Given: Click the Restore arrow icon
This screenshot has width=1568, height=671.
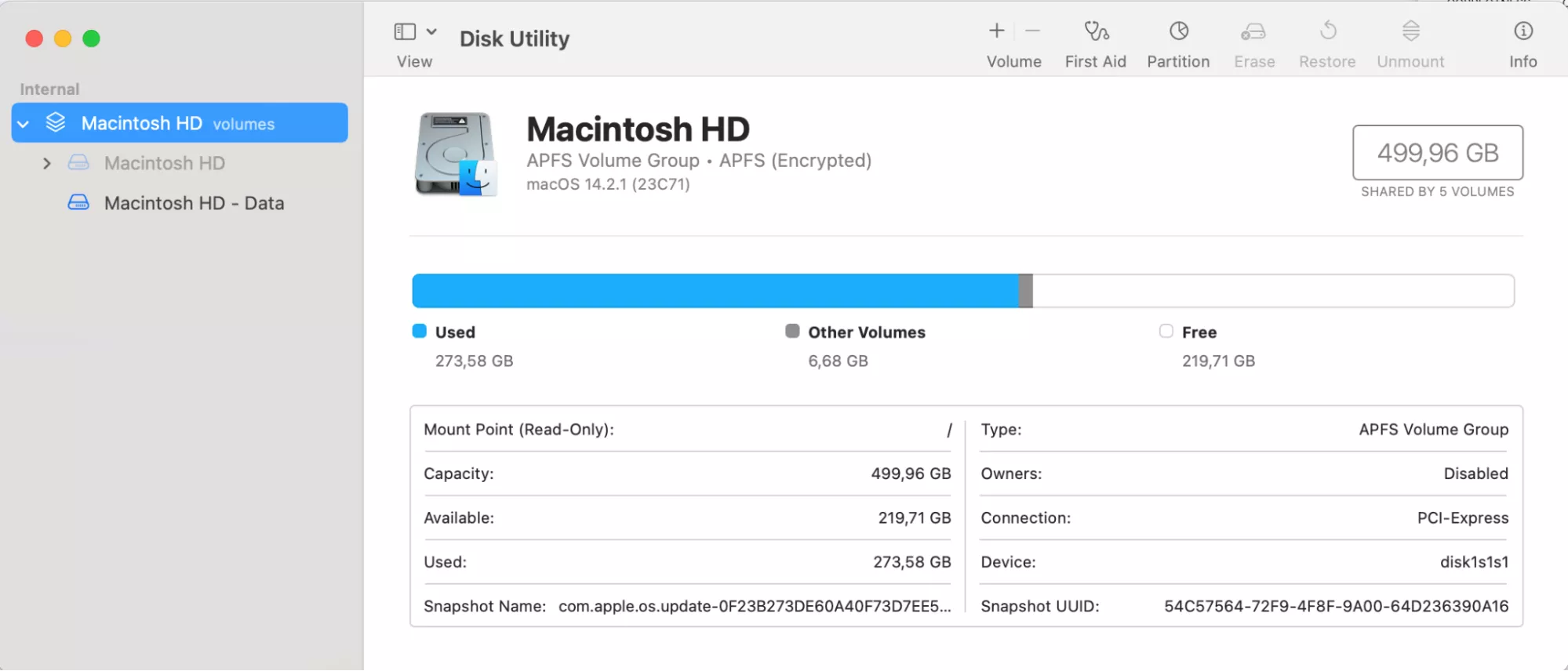Looking at the screenshot, I should pyautogui.click(x=1327, y=31).
